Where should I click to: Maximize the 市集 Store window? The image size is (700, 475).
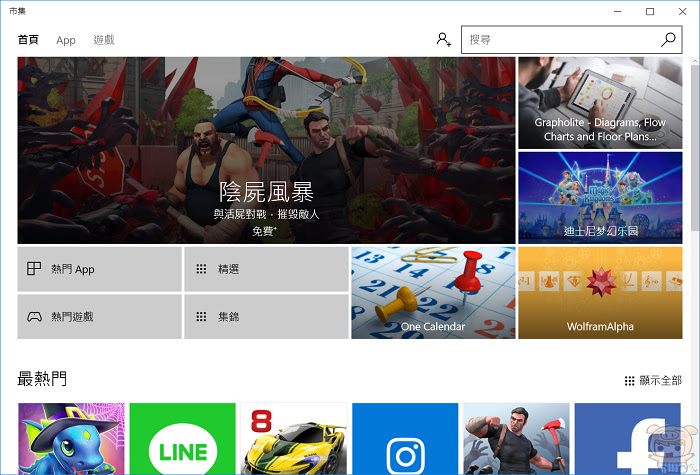click(650, 11)
